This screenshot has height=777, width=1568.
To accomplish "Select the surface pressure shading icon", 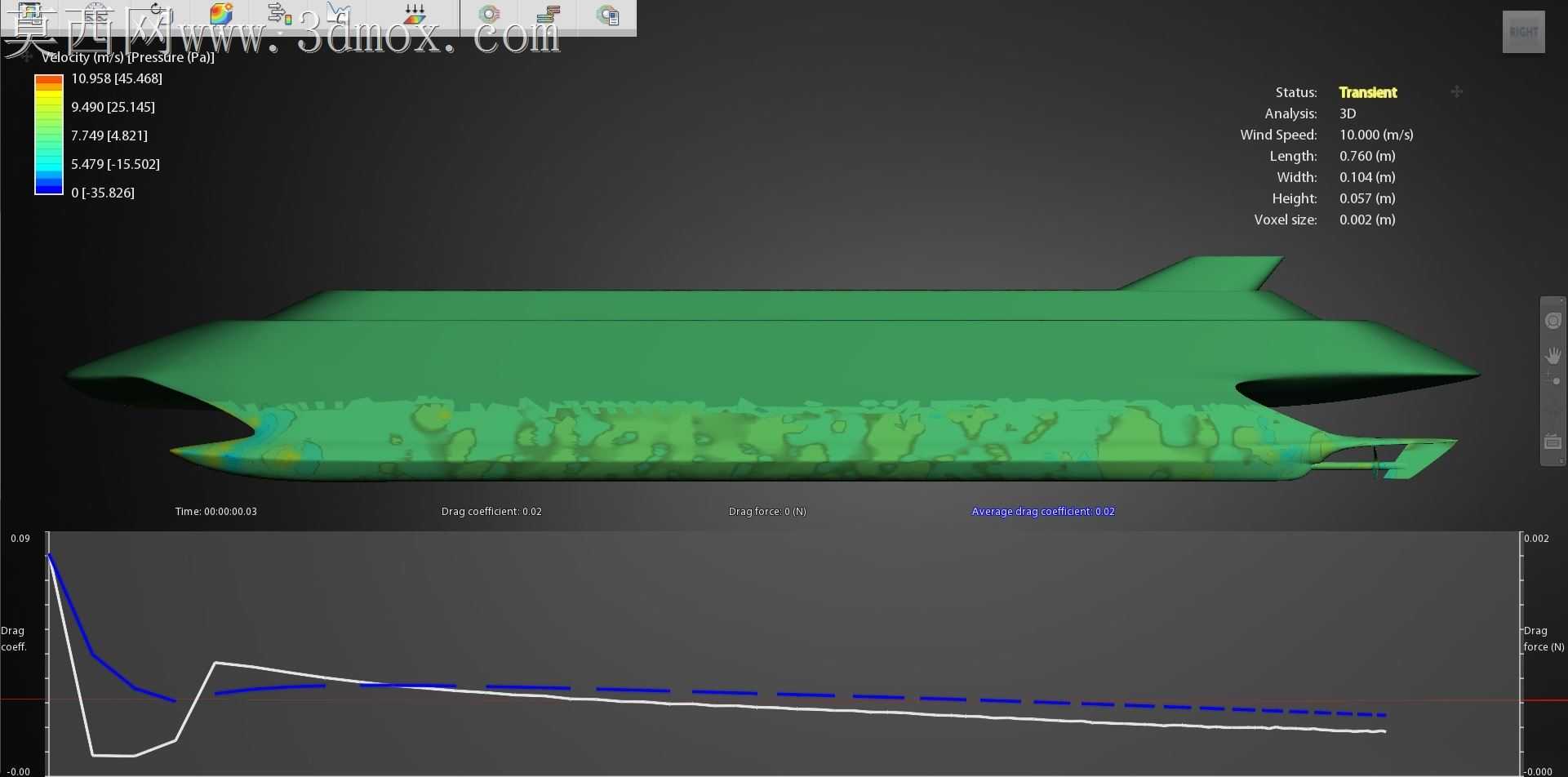I will [221, 14].
